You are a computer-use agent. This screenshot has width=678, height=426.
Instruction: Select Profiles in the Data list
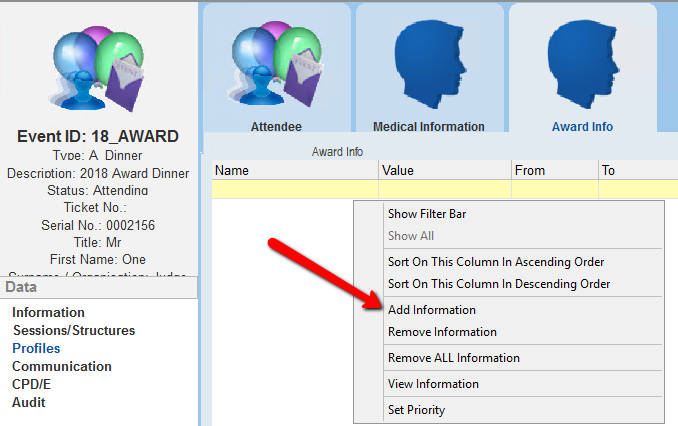[36, 349]
